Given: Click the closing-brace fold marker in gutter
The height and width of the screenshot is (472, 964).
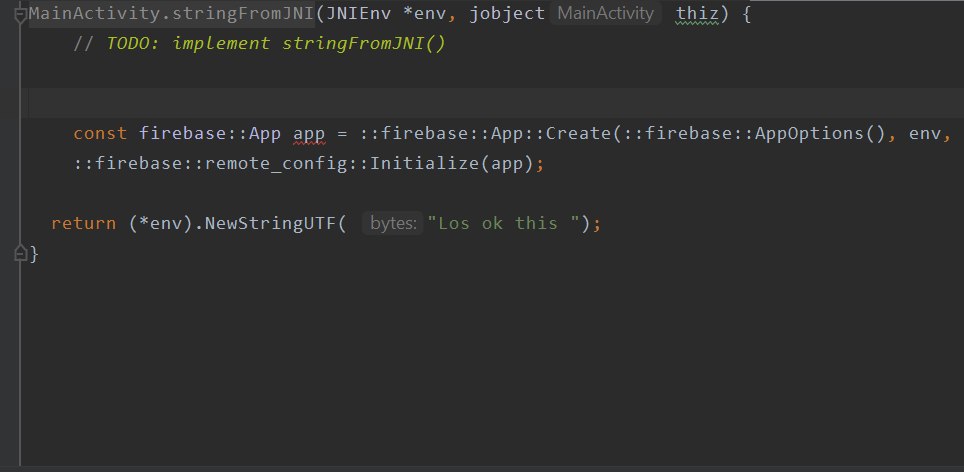Looking at the screenshot, I should pos(20,253).
